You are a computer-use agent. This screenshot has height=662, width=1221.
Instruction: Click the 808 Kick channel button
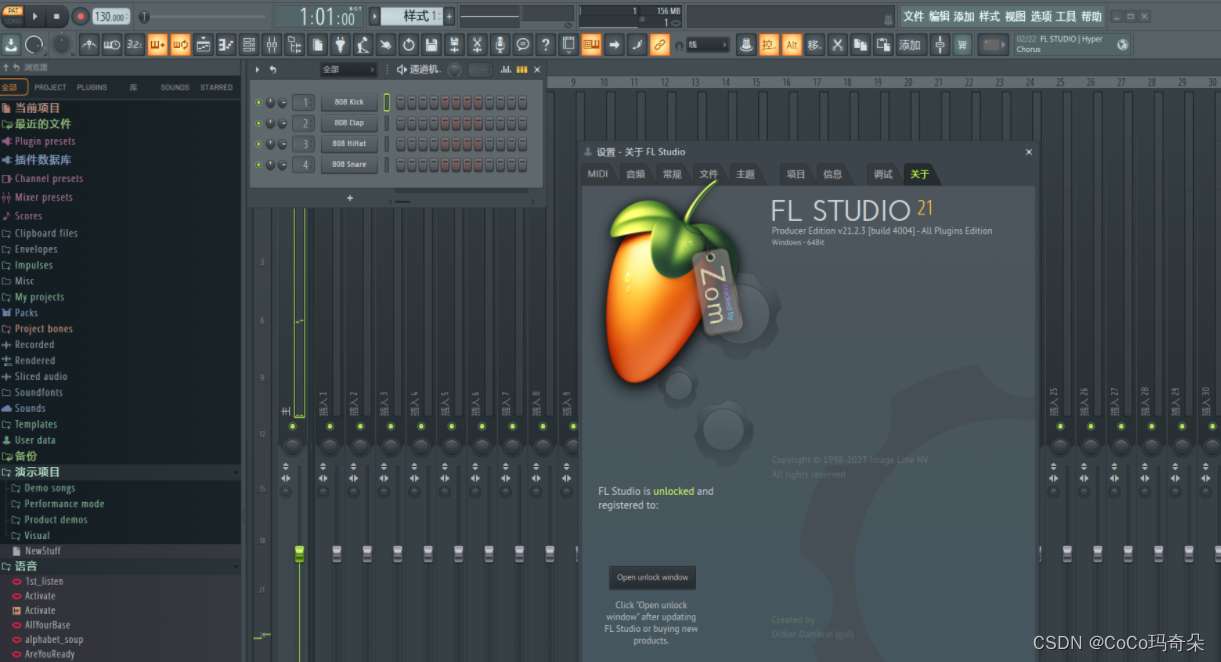coord(349,102)
